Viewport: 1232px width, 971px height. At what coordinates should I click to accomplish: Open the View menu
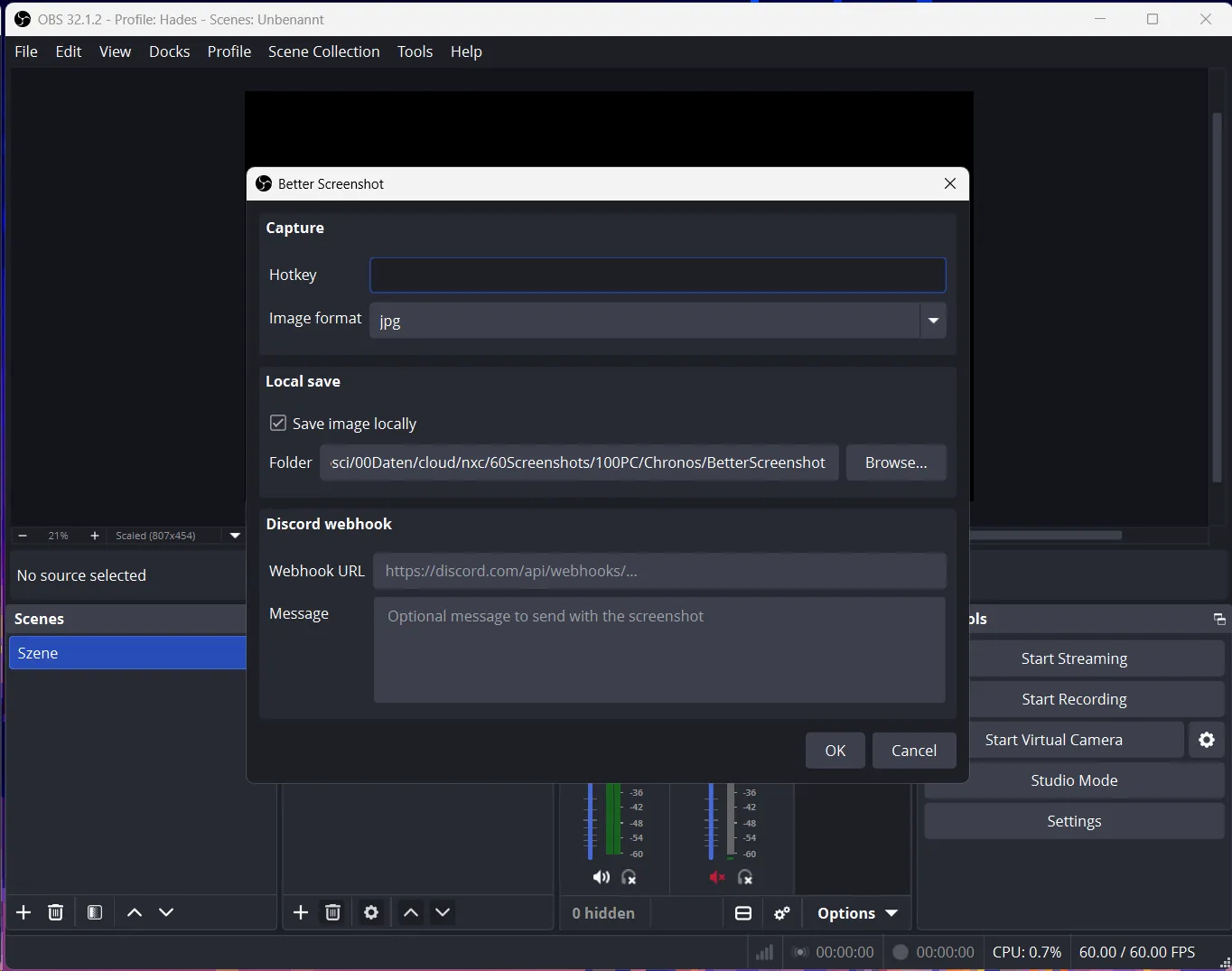(x=115, y=51)
